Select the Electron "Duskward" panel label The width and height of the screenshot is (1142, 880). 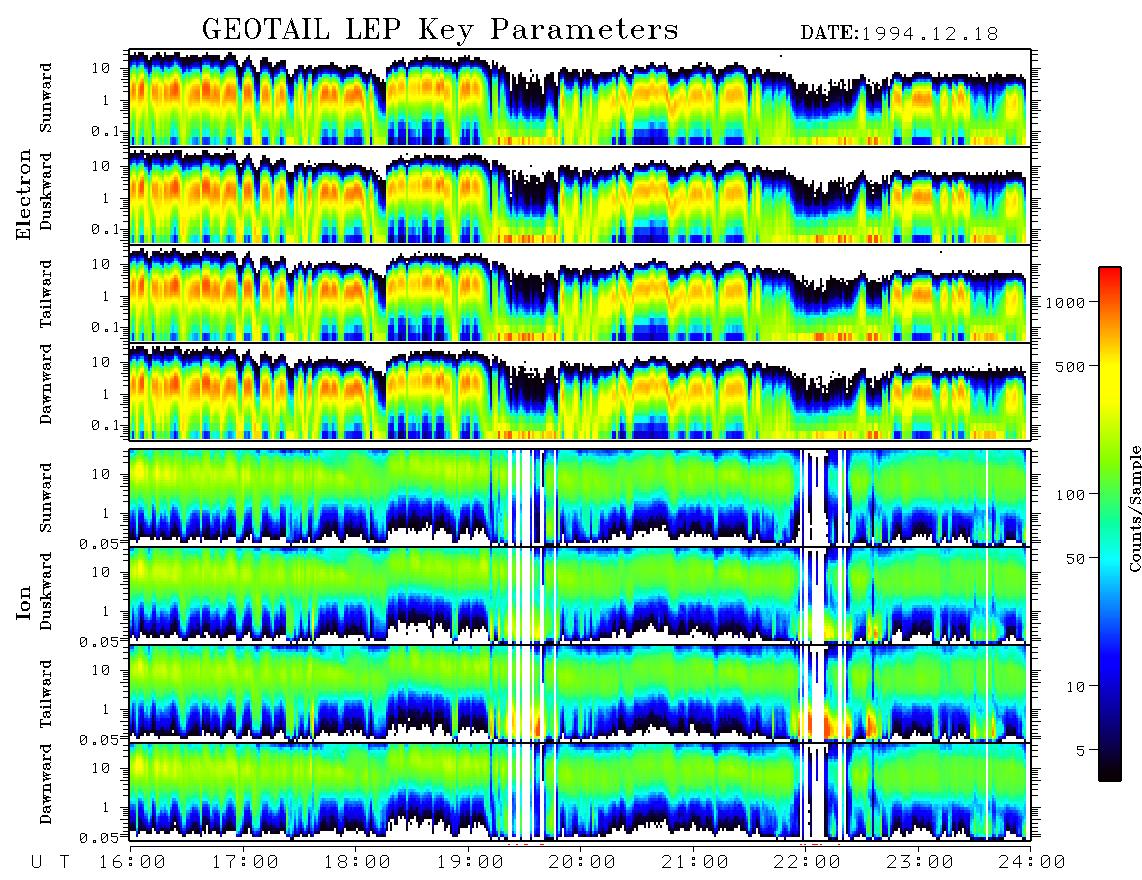[46, 191]
